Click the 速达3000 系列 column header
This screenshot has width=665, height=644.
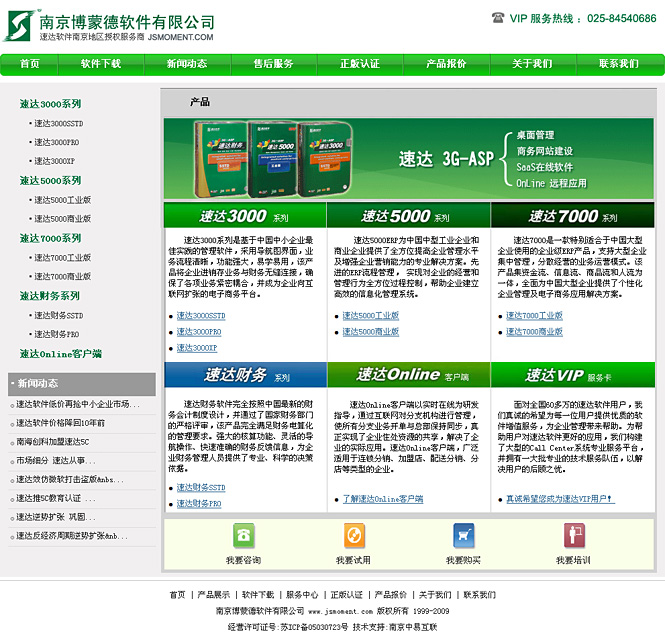pos(245,215)
